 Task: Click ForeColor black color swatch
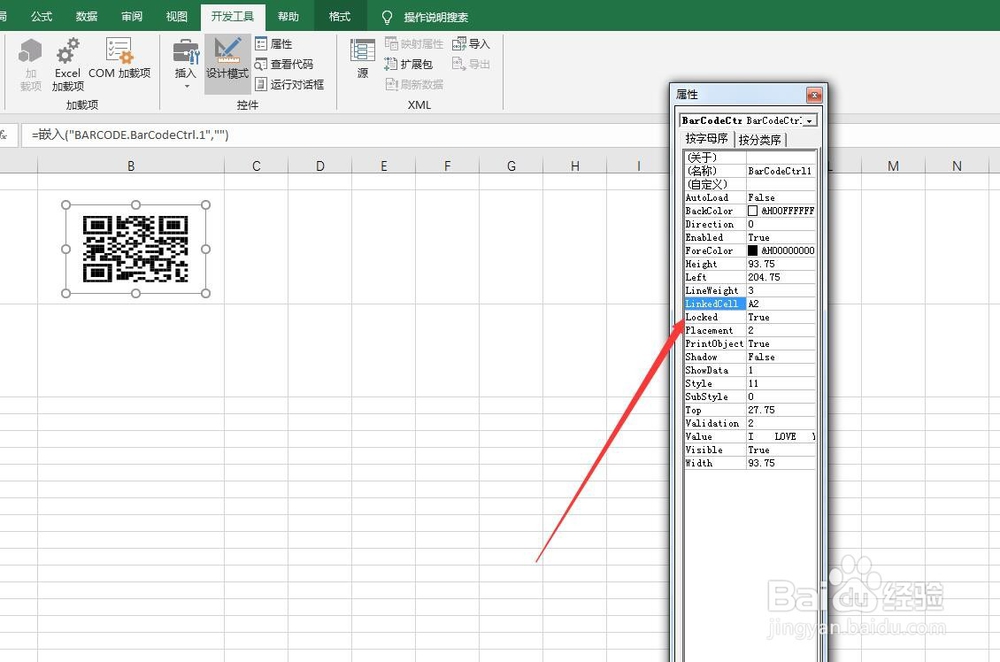[753, 251]
